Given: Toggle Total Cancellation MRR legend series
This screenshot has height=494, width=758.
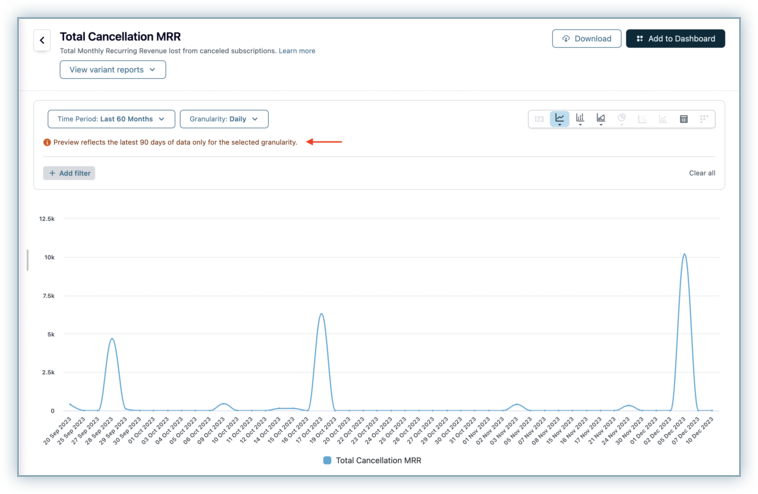Looking at the screenshot, I should tap(373, 461).
